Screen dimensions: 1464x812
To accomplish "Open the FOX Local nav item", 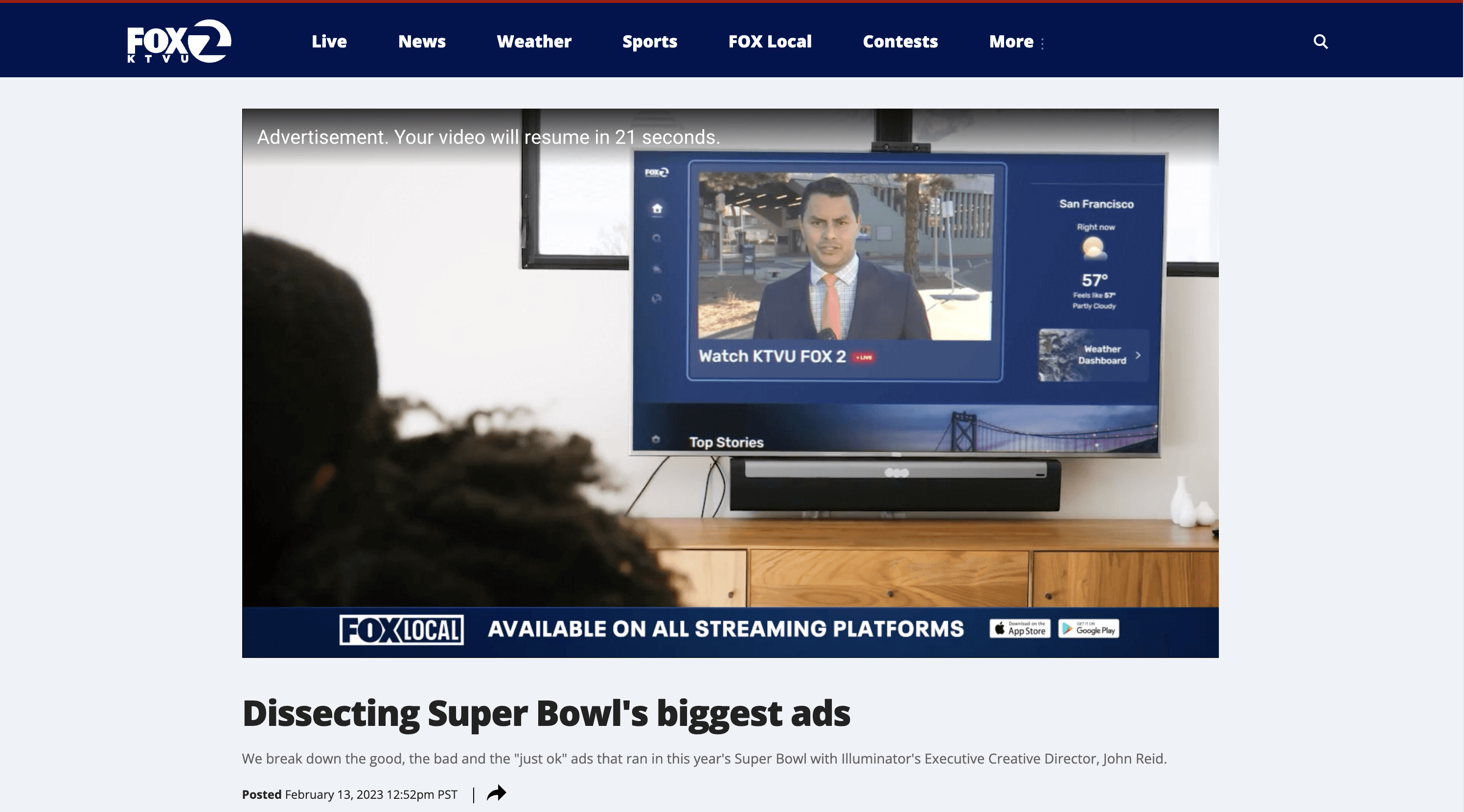I will 770,42.
